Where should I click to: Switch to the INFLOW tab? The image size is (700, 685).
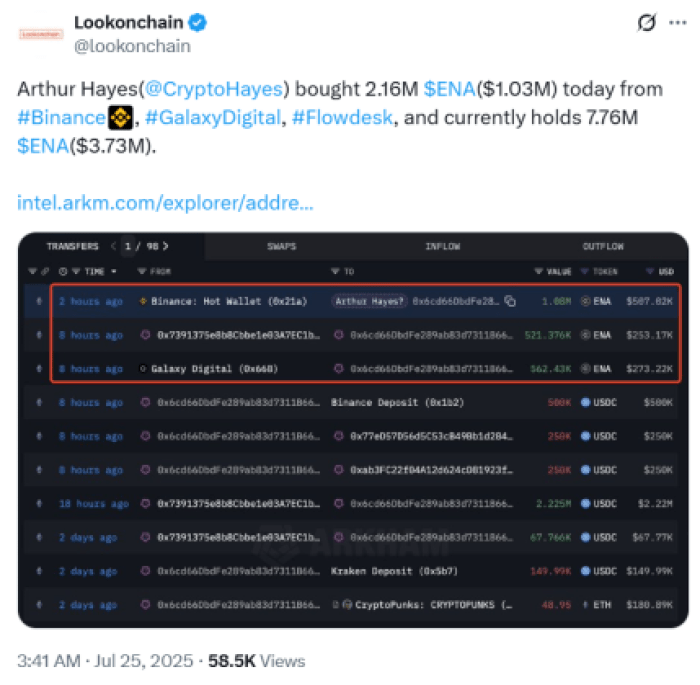tap(442, 246)
